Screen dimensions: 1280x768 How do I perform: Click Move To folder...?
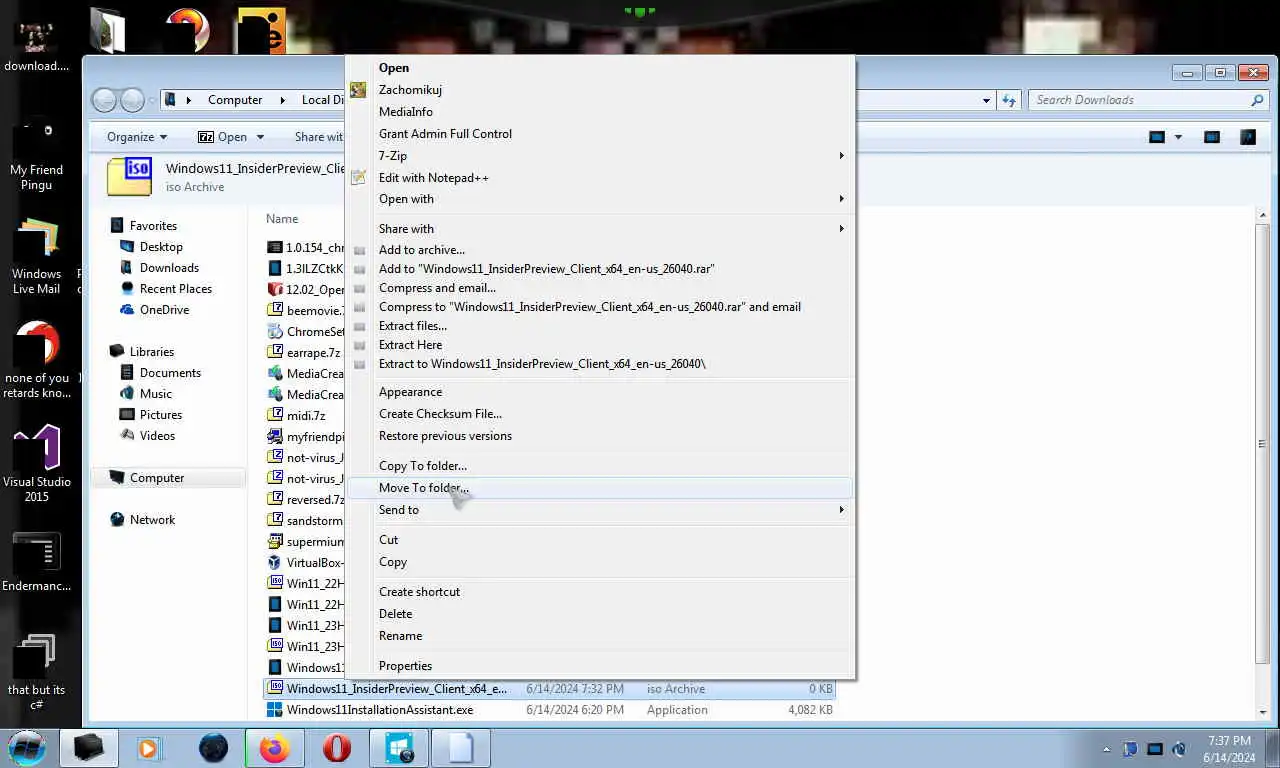point(599,488)
